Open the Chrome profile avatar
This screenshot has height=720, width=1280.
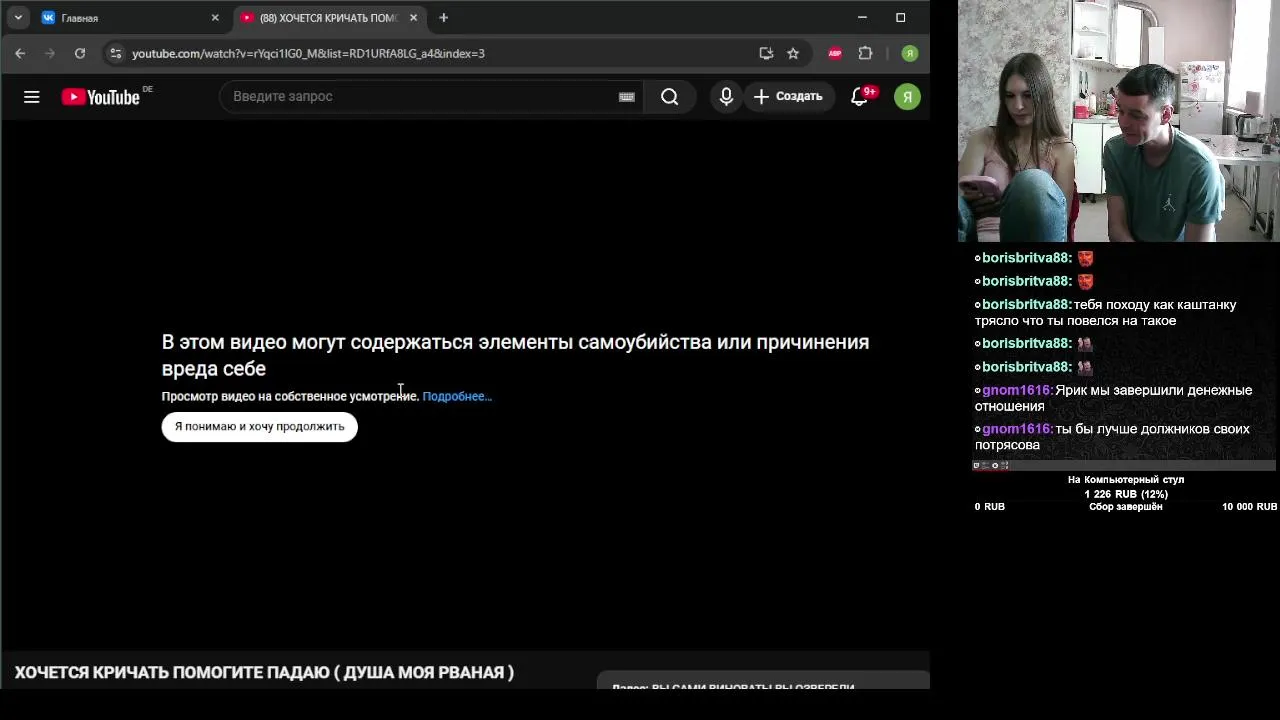coord(909,53)
